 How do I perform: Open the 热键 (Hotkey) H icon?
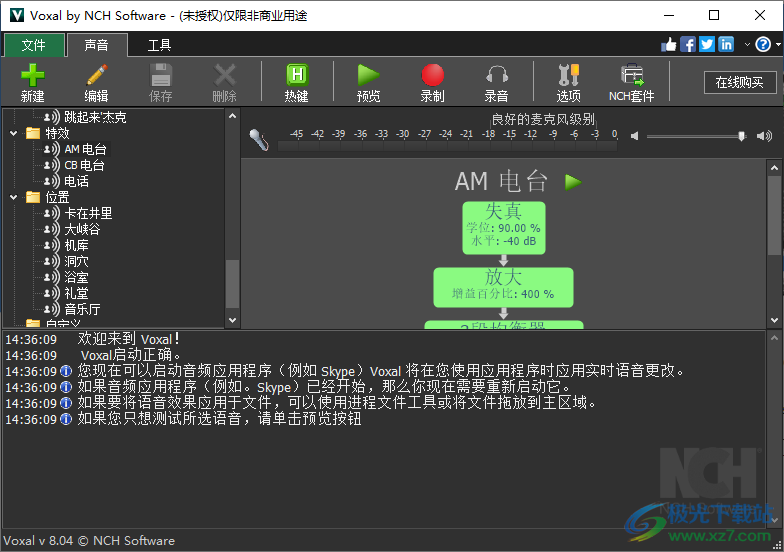297,76
